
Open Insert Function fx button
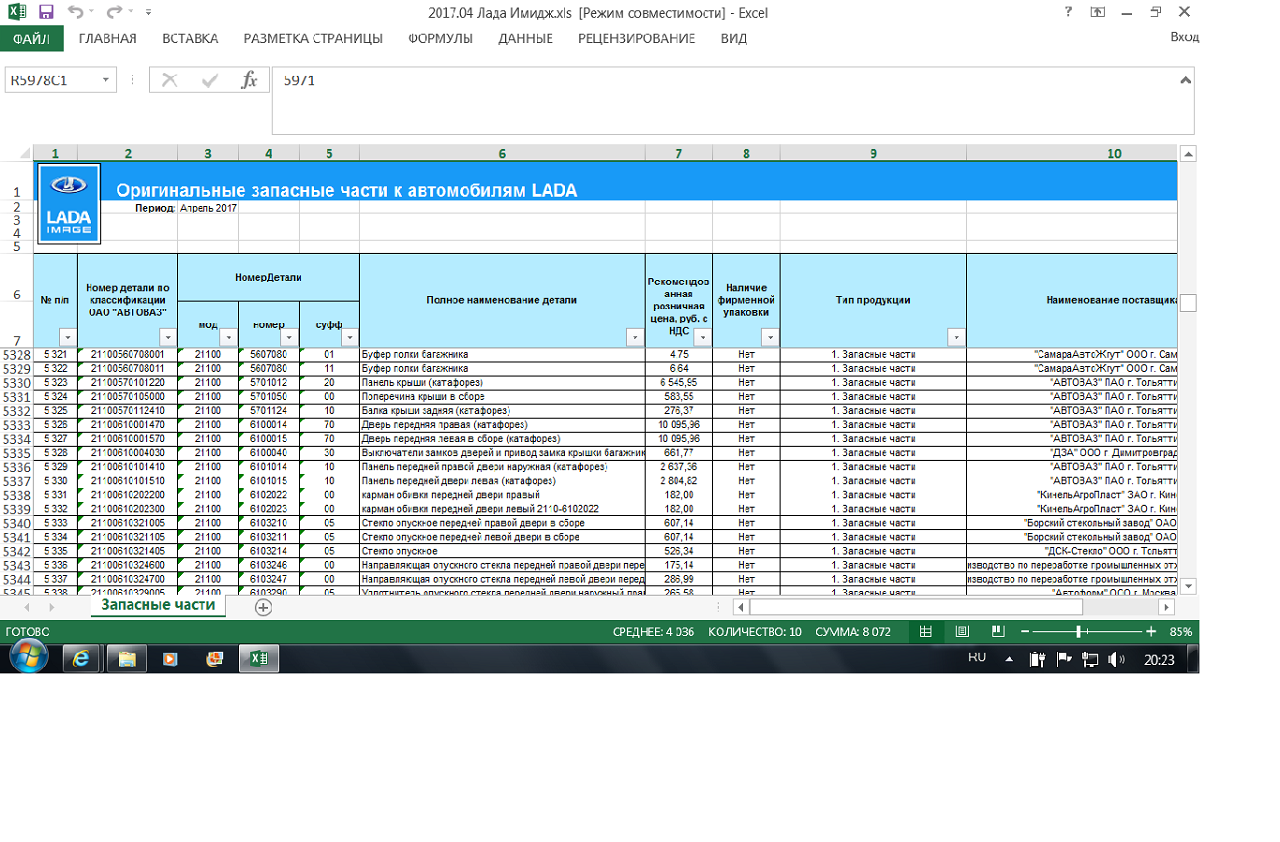[x=250, y=80]
